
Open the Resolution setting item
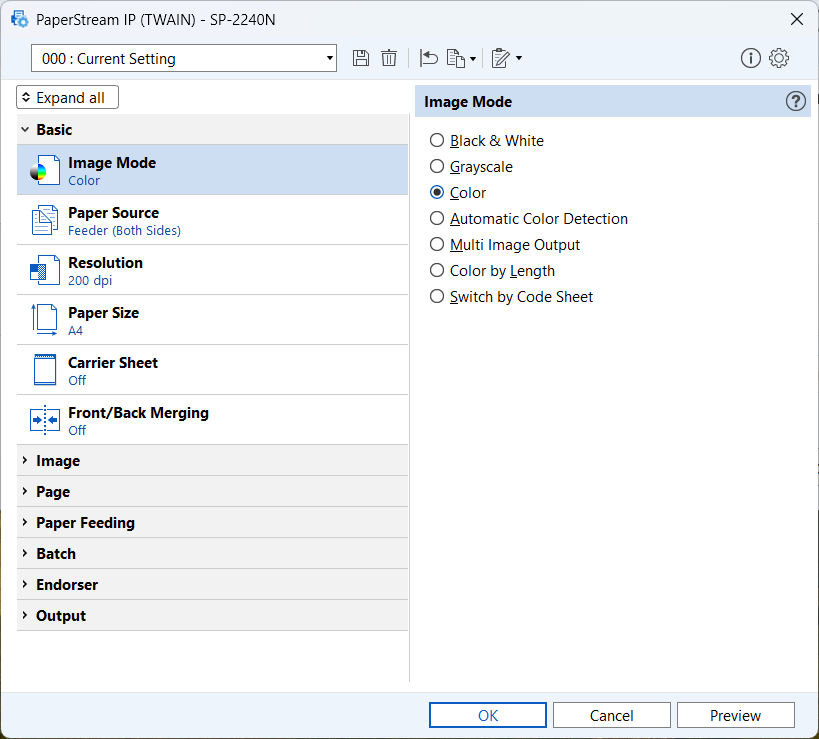212,271
